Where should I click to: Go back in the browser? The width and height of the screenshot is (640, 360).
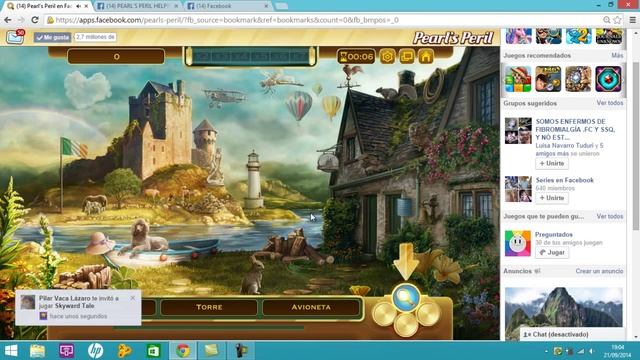pos(7,20)
